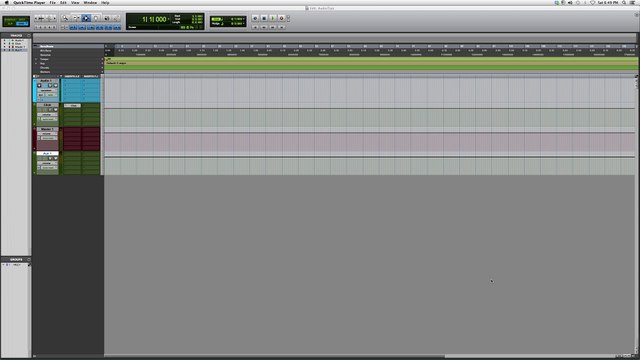
Task: Expand the Key ruler
Action: tap(36, 63)
